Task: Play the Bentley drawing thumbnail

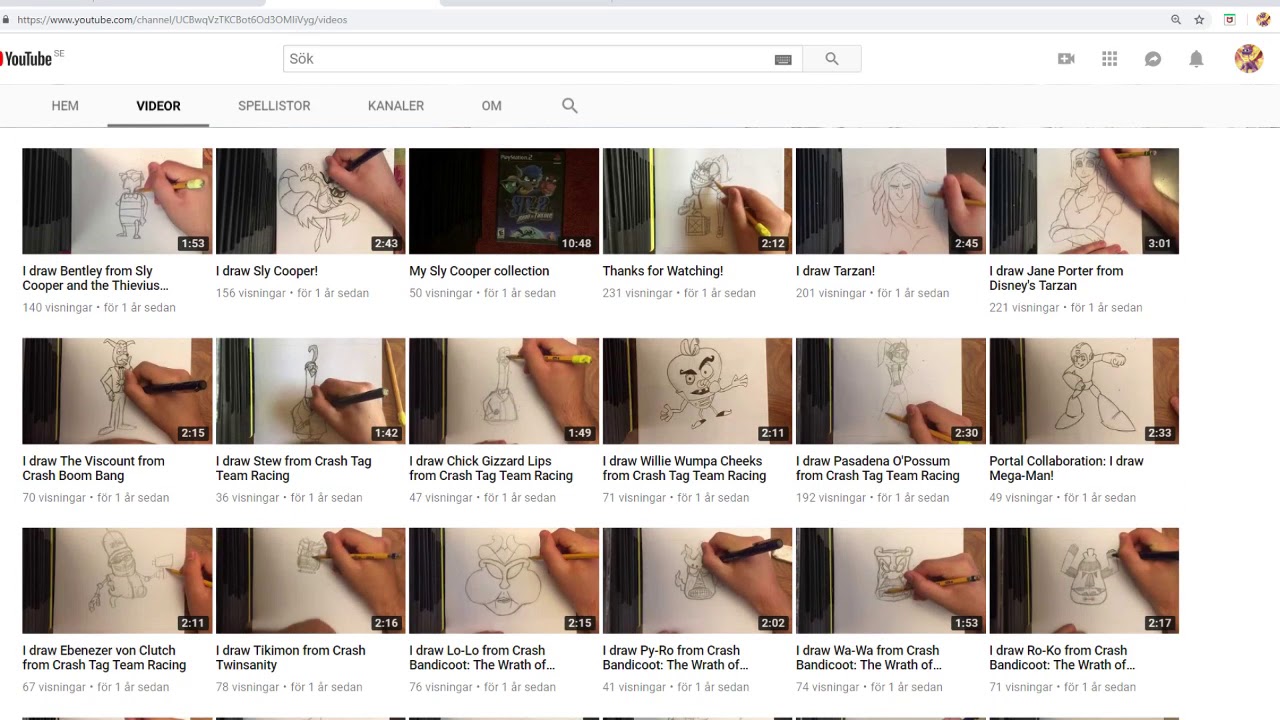Action: pos(117,201)
